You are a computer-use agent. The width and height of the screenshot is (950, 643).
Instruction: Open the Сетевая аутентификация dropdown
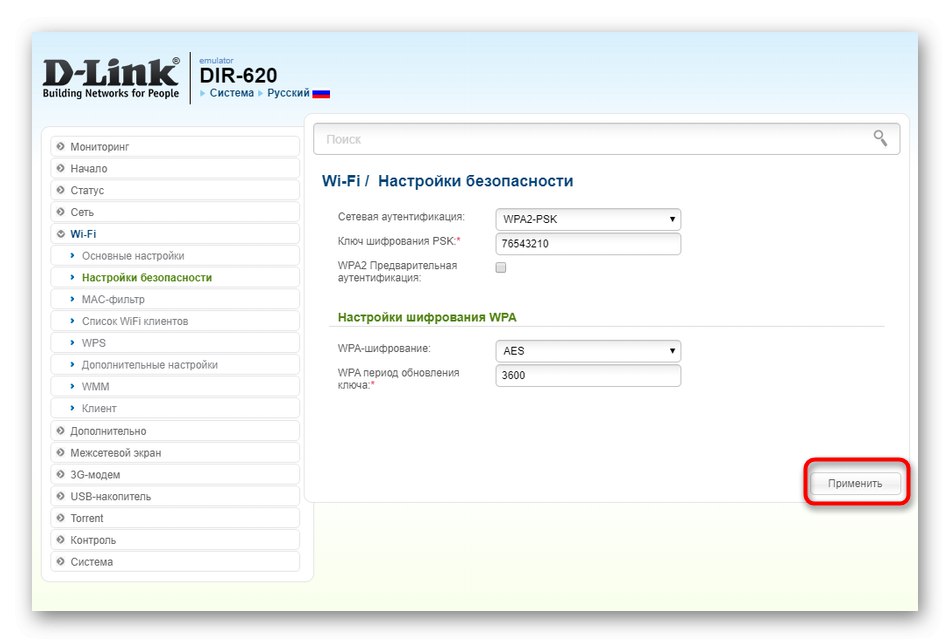pos(588,219)
